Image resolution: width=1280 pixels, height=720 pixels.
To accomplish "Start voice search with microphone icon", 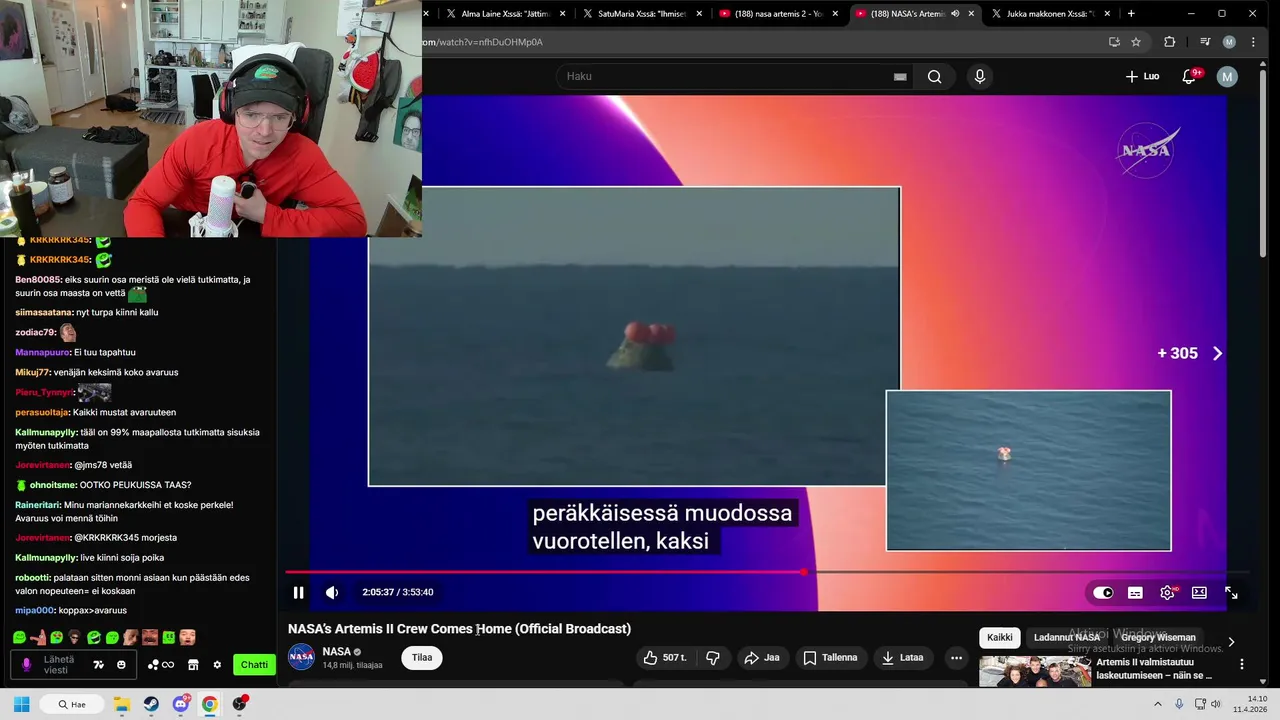I will 980,76.
